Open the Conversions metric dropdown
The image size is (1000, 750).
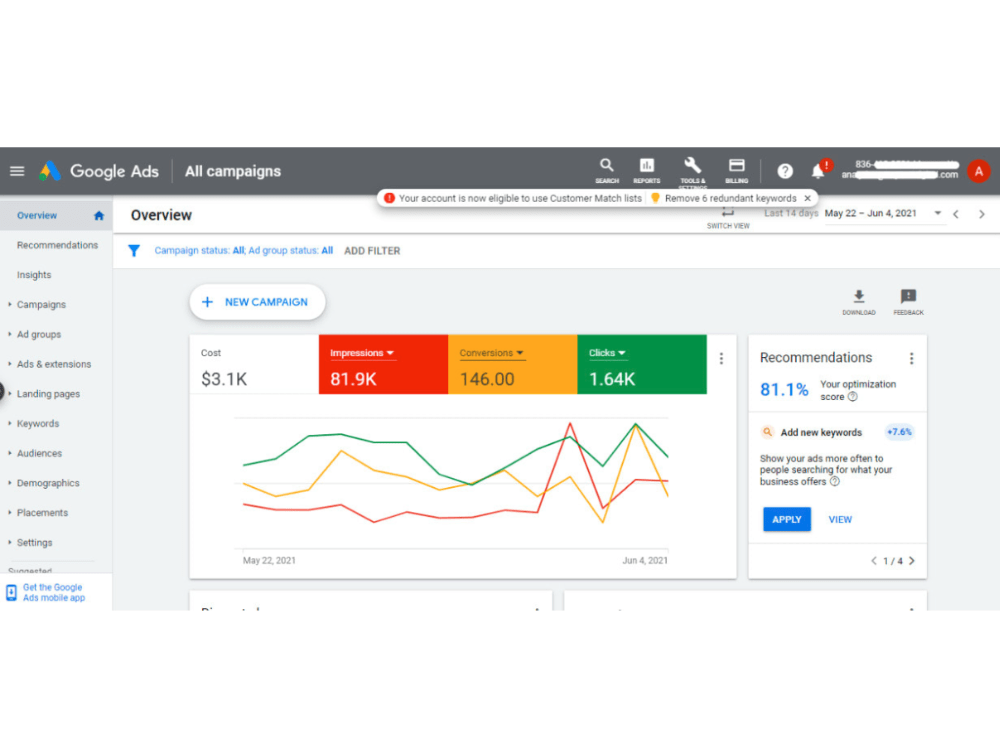491,353
